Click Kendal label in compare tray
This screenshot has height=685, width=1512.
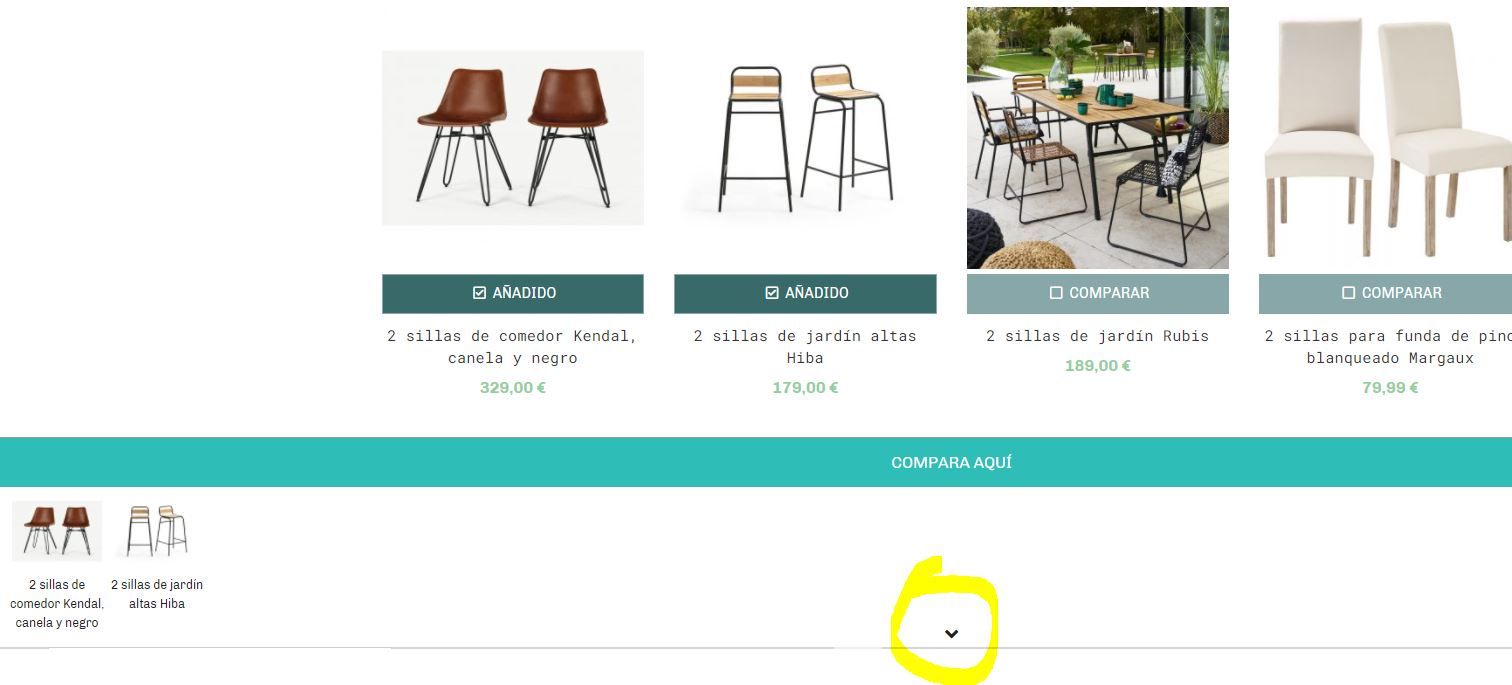pos(57,603)
